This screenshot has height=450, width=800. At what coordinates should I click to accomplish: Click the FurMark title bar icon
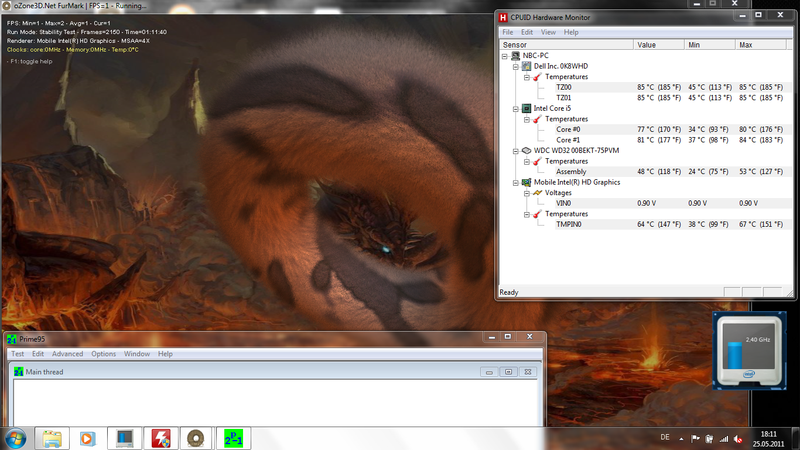pos(7,5)
